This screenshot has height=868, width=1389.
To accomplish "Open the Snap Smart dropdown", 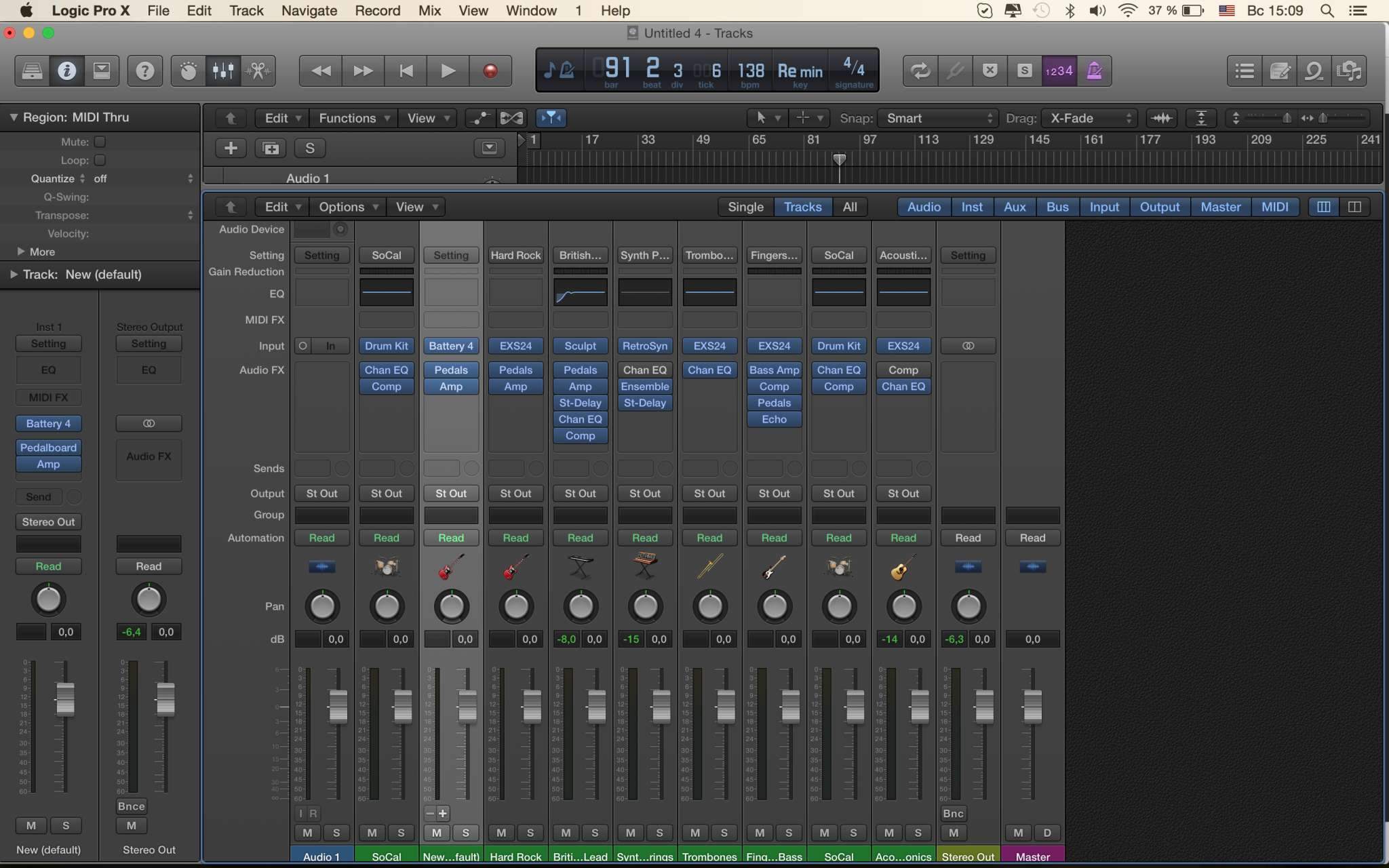I will point(938,118).
